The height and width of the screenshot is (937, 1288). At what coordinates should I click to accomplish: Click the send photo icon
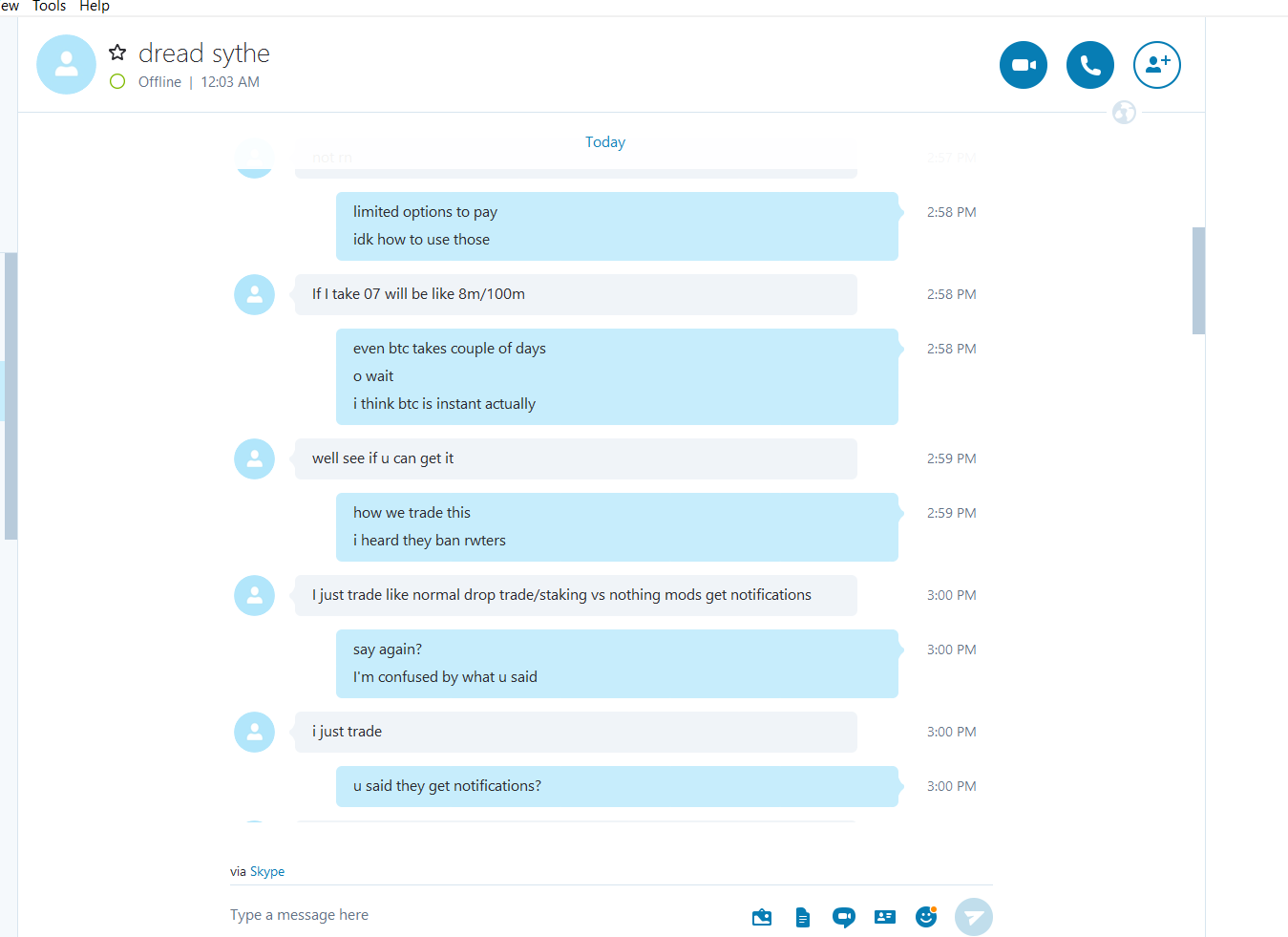click(x=761, y=917)
